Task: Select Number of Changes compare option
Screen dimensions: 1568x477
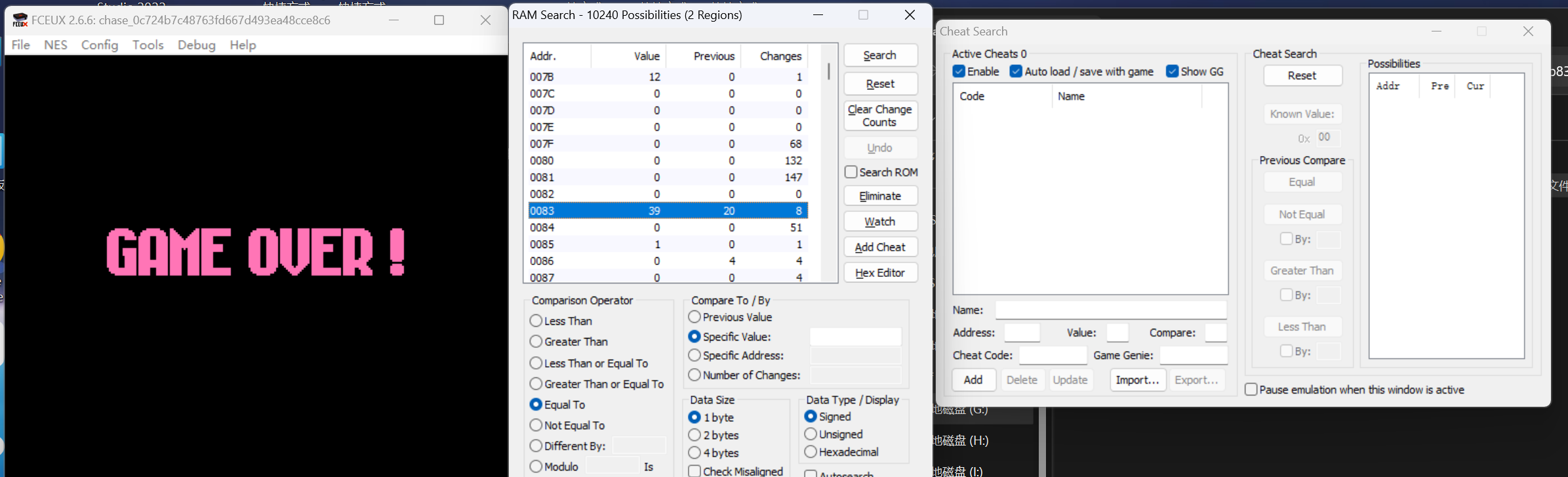Action: point(745,375)
